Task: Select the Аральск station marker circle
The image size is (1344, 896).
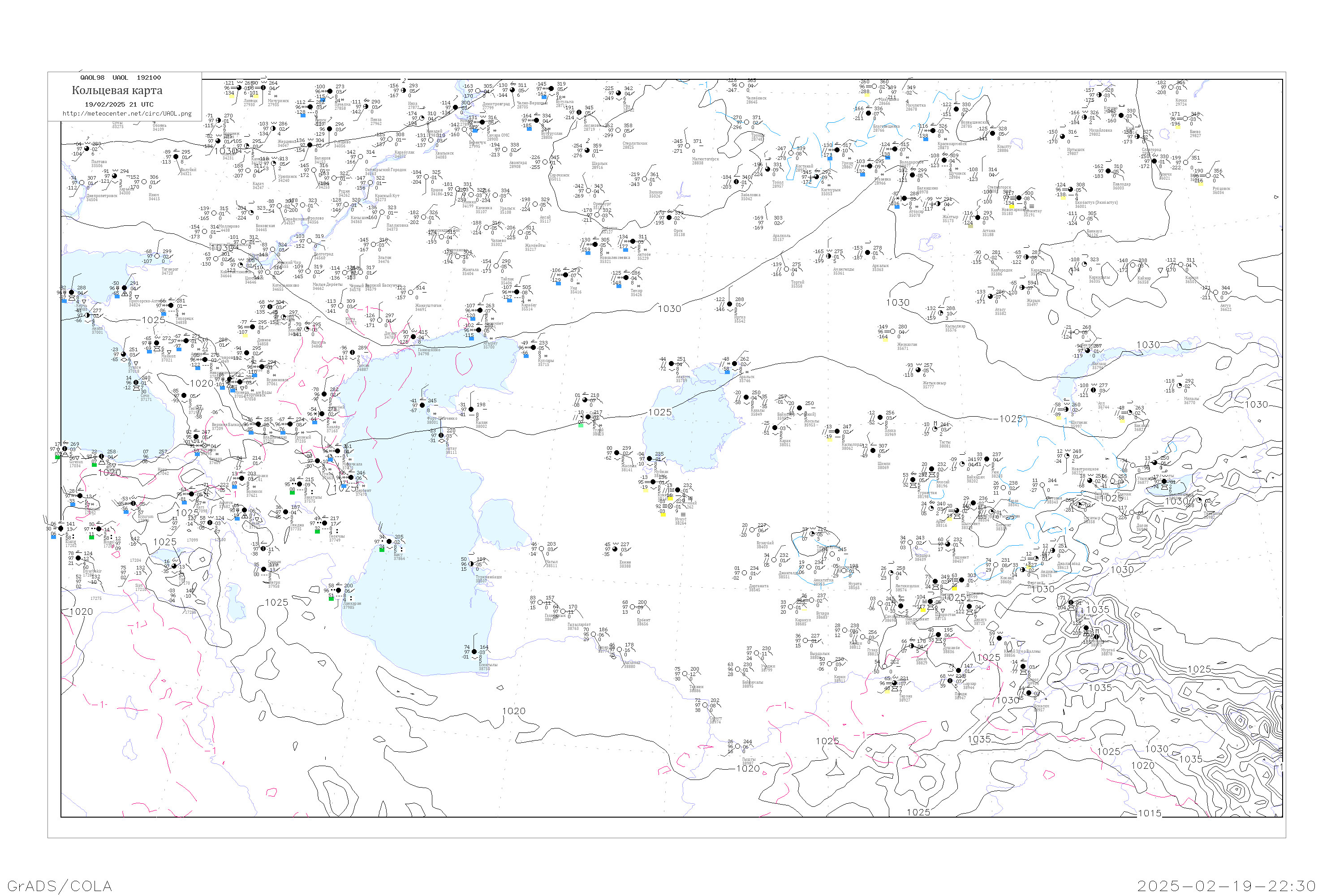Action: point(735,364)
